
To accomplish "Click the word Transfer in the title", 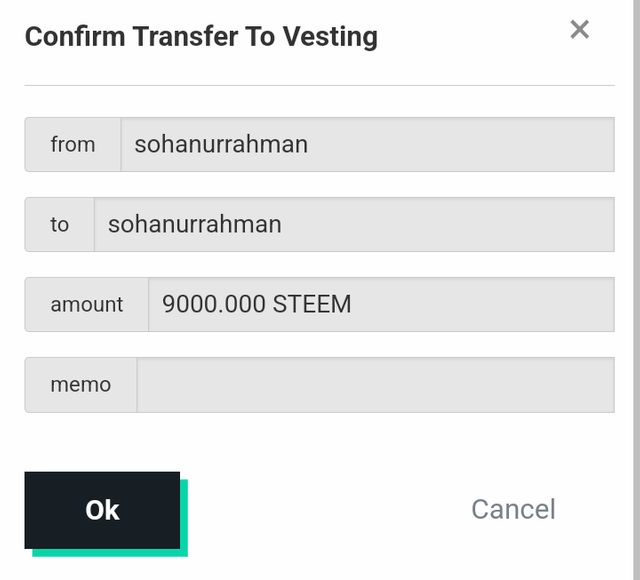I will 185,37.
